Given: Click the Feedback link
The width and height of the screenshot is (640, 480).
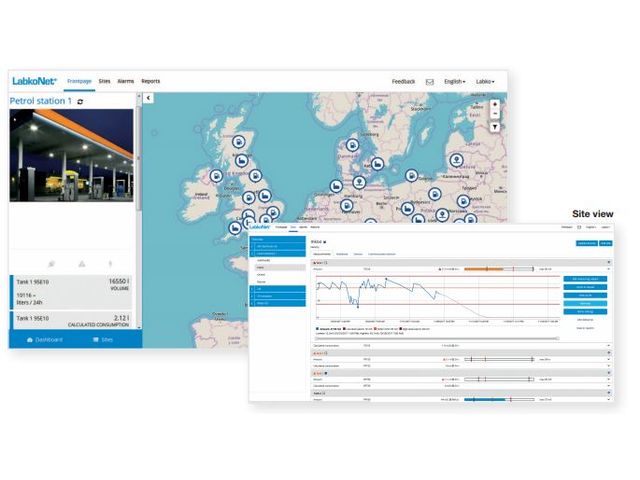Looking at the screenshot, I should click(x=403, y=81).
